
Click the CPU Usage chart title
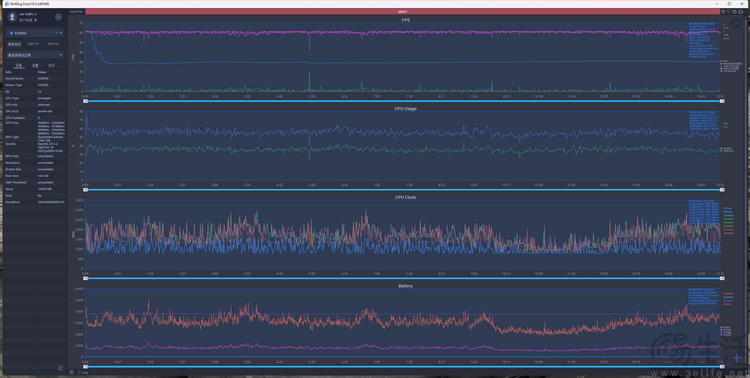click(405, 109)
